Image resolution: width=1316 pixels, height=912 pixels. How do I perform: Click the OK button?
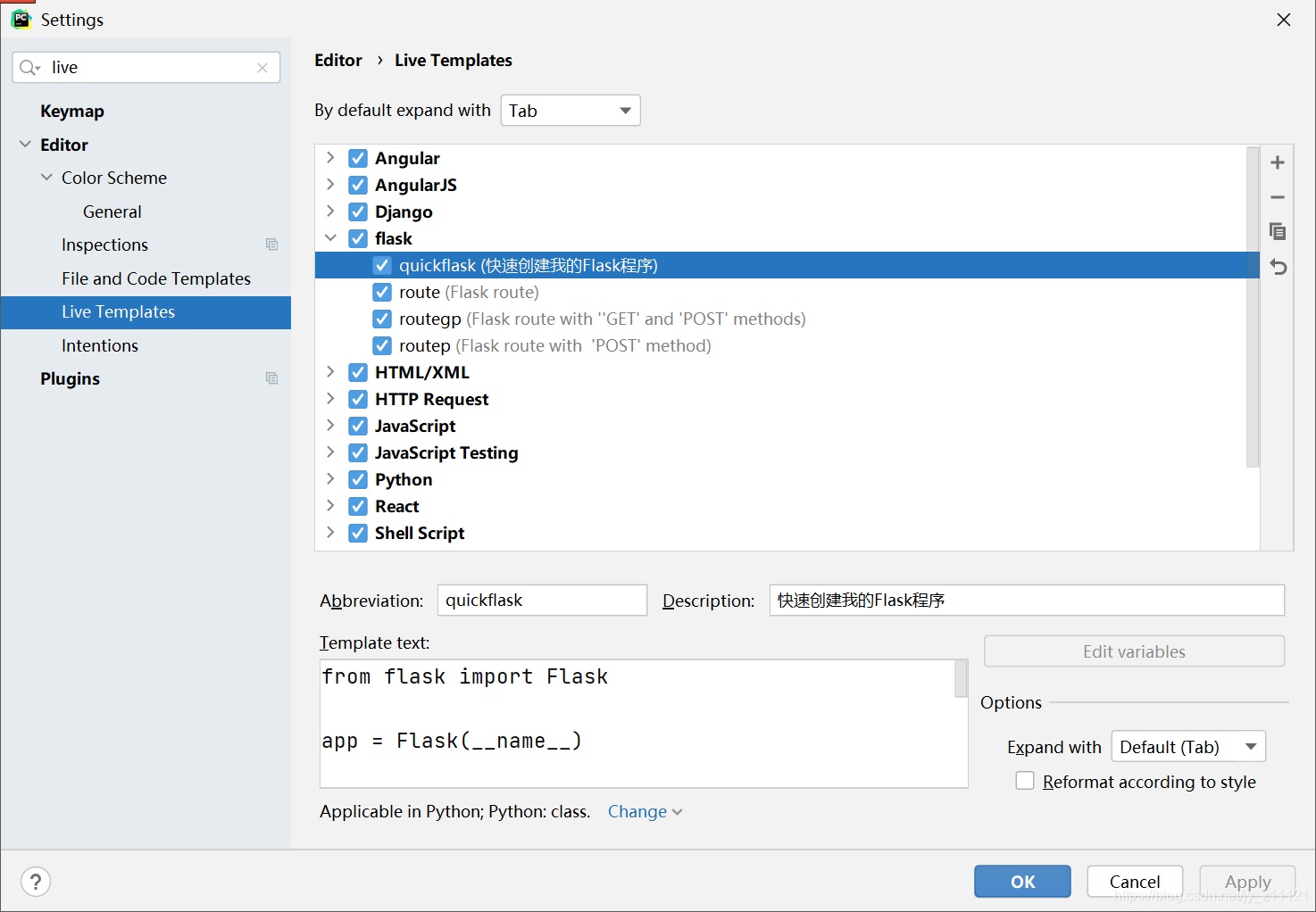(x=1022, y=882)
